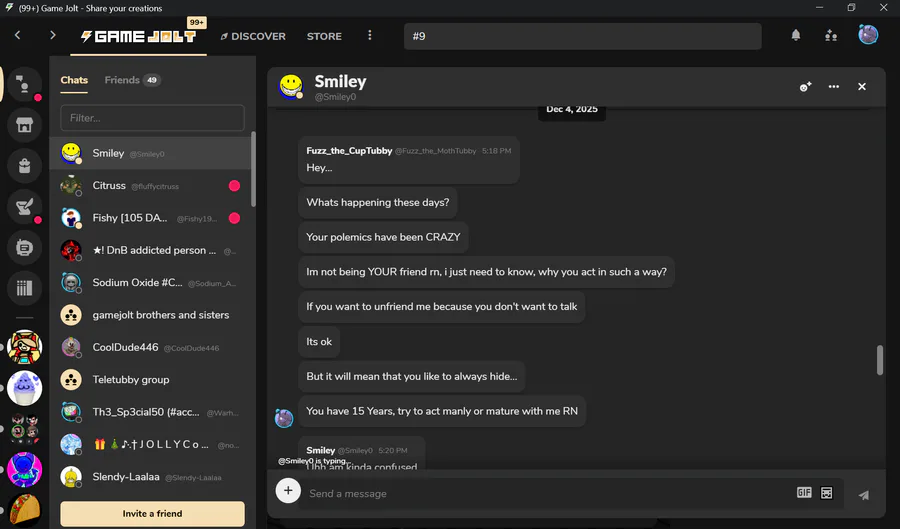This screenshot has width=900, height=529.
Task: Switch to the Friends tab
Action: click(x=133, y=80)
